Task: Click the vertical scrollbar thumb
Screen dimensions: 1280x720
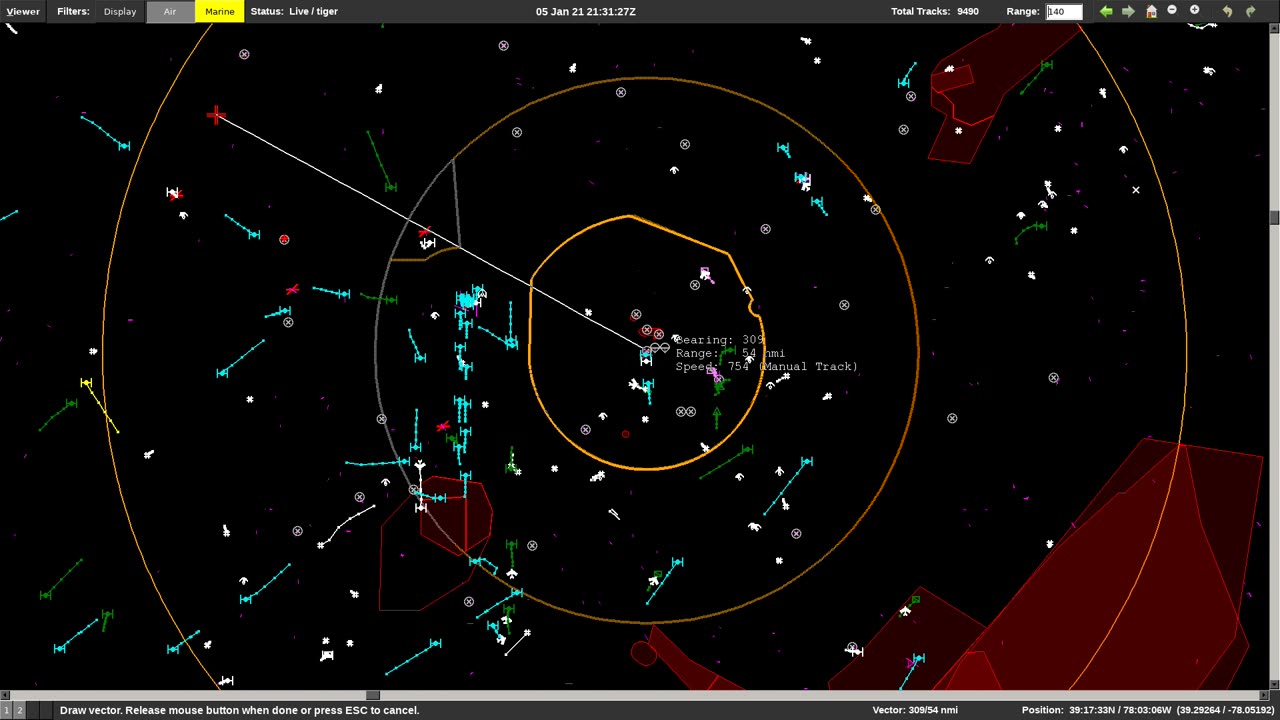Action: (1275, 218)
